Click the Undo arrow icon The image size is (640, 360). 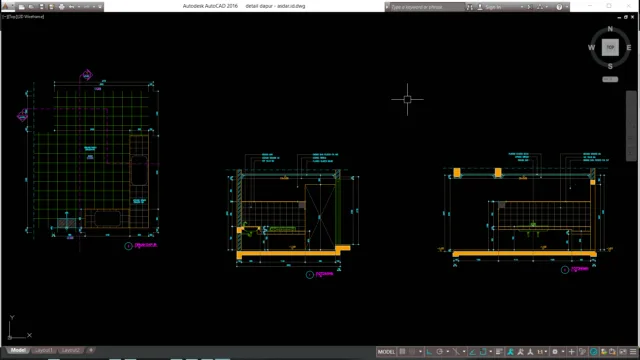72,7
